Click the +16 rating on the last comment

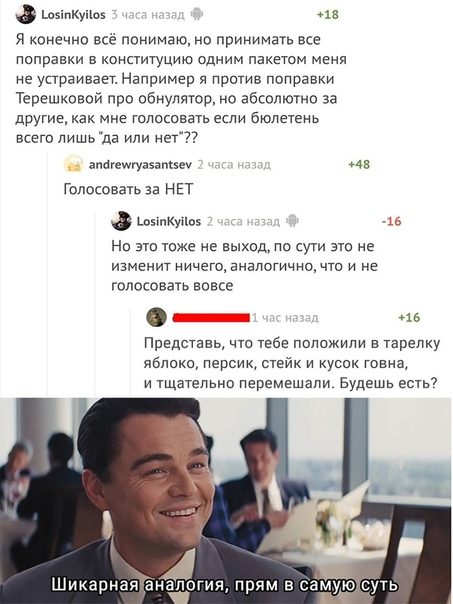click(409, 317)
